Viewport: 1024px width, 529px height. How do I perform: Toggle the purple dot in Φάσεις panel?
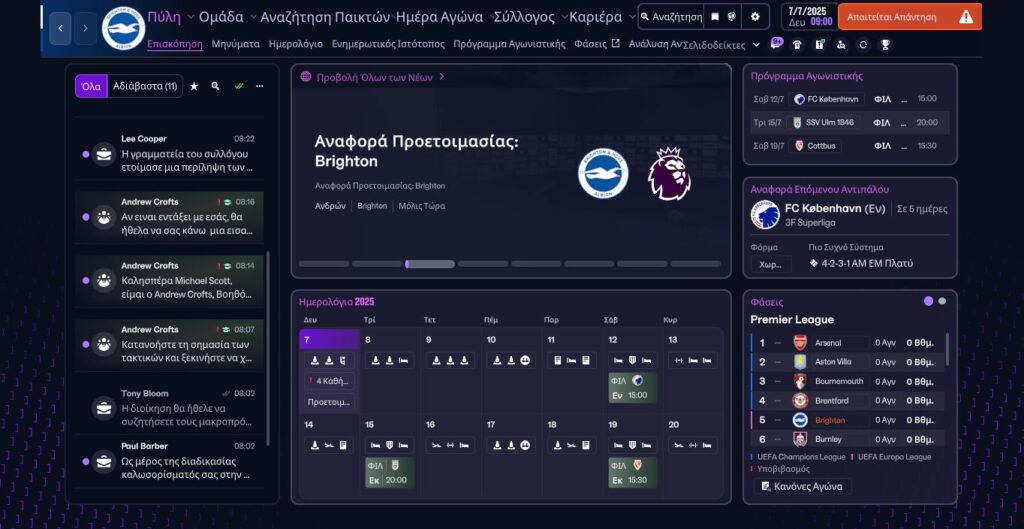pyautogui.click(x=928, y=301)
